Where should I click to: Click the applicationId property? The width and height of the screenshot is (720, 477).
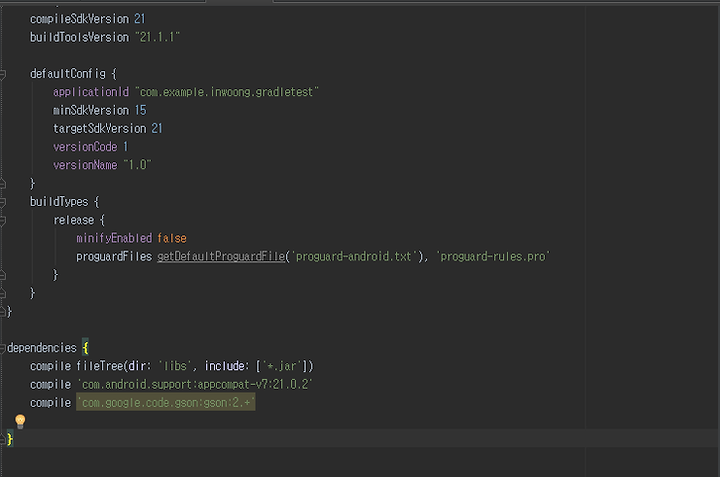pos(91,92)
